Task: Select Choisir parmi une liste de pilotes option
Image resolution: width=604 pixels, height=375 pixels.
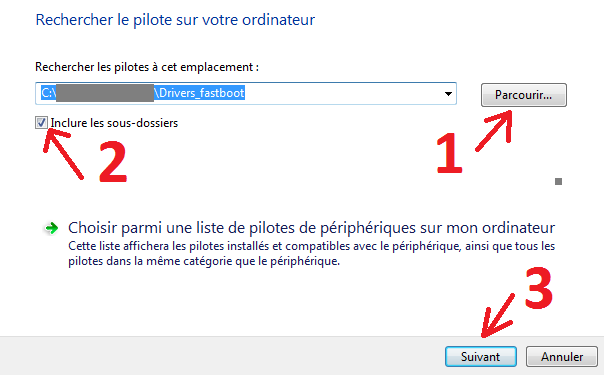Action: 311,228
